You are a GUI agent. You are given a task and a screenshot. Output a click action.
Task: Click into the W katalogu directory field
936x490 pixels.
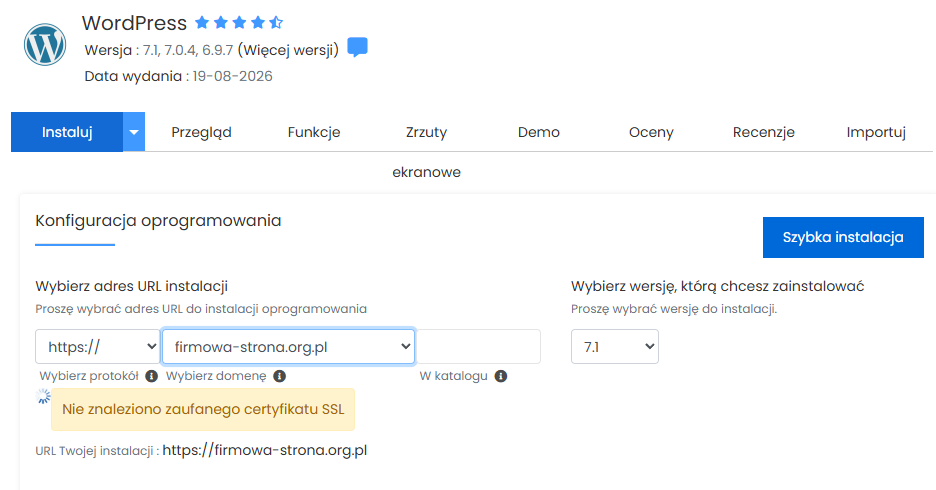pyautogui.click(x=478, y=347)
